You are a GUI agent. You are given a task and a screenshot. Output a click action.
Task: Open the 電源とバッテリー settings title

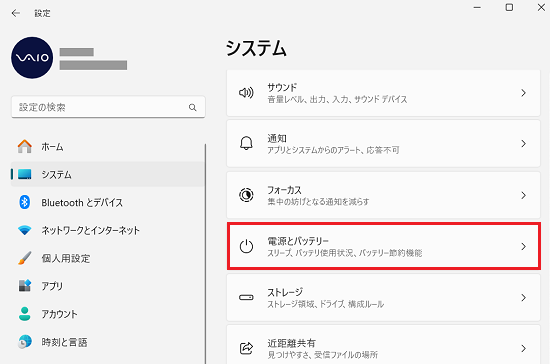pos(298,241)
